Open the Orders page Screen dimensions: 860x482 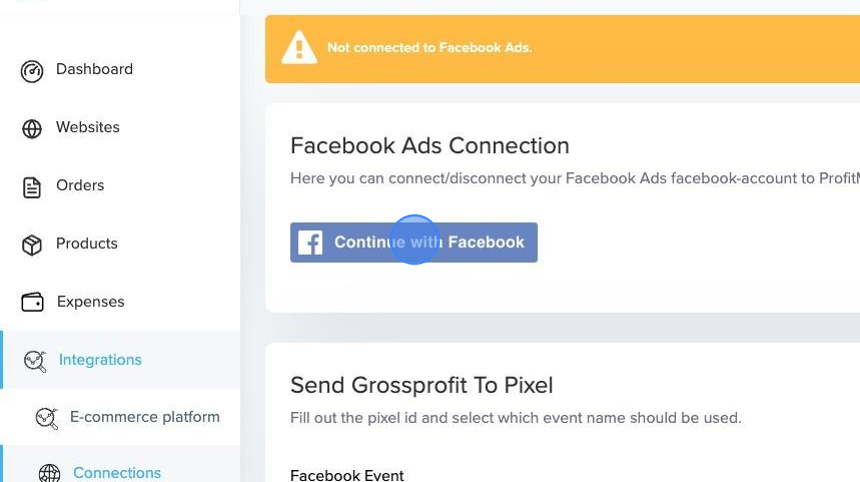(80, 185)
